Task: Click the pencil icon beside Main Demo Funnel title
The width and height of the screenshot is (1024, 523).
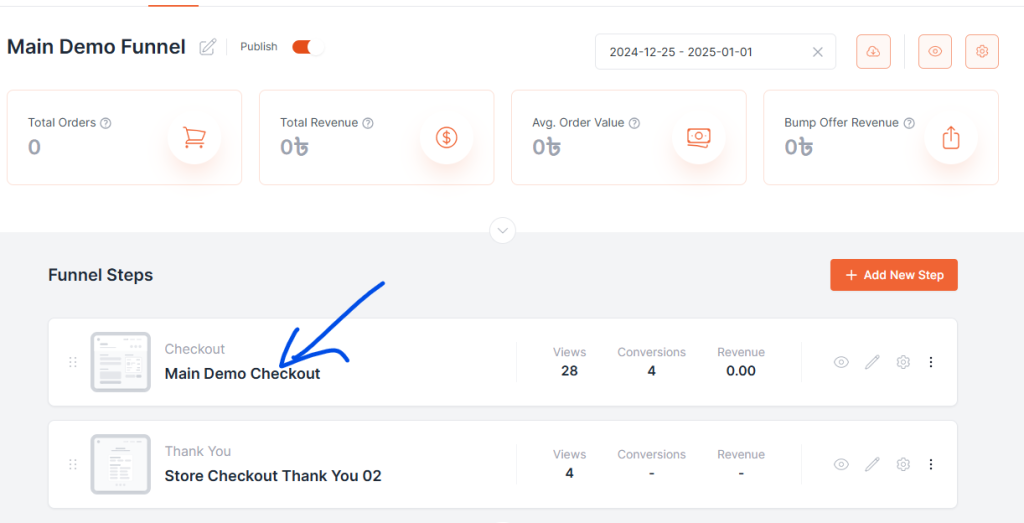Action: coord(208,47)
